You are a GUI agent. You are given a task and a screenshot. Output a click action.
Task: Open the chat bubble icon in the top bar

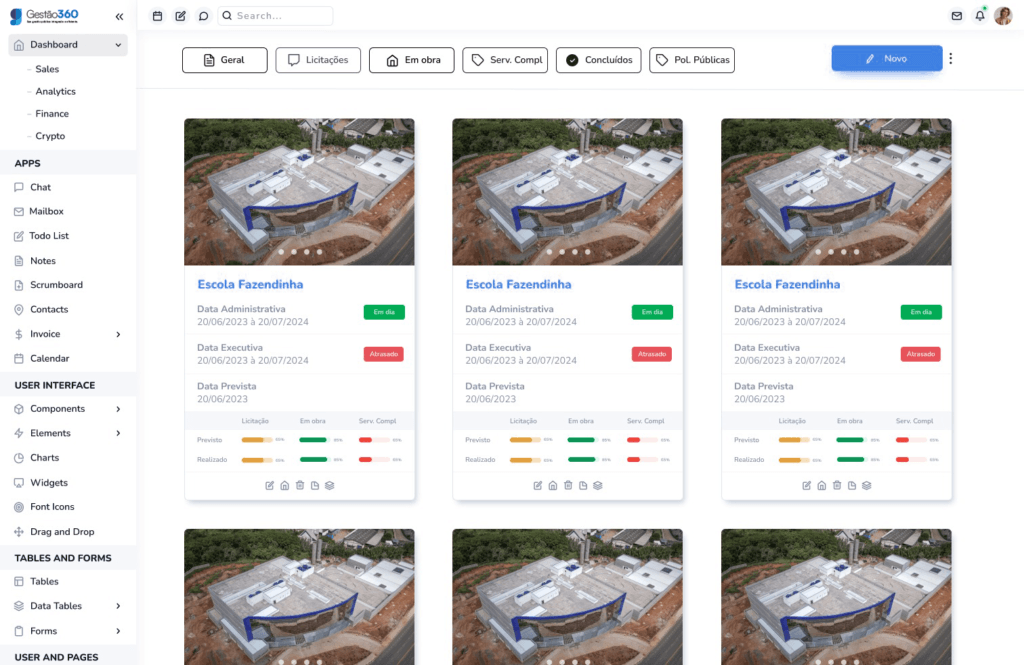(x=204, y=16)
